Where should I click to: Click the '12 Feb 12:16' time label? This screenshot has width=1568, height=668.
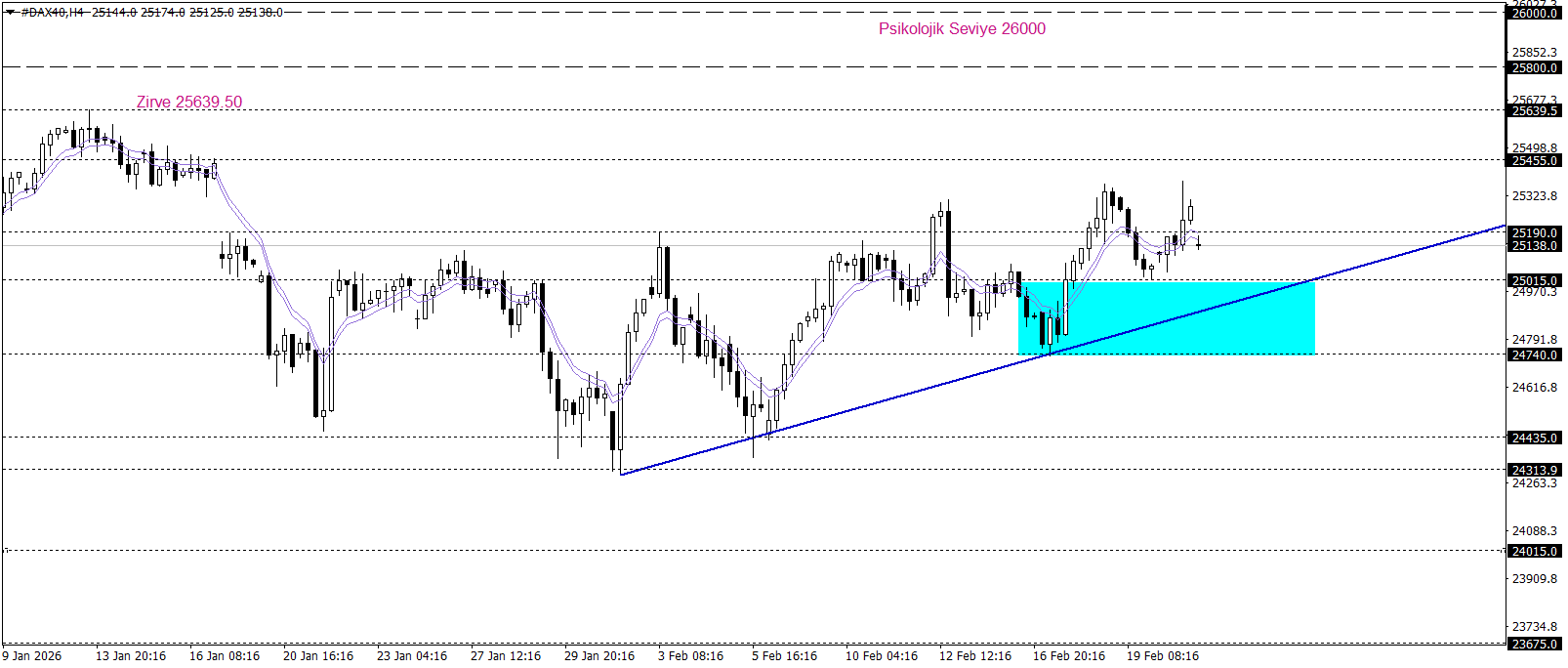point(975,656)
